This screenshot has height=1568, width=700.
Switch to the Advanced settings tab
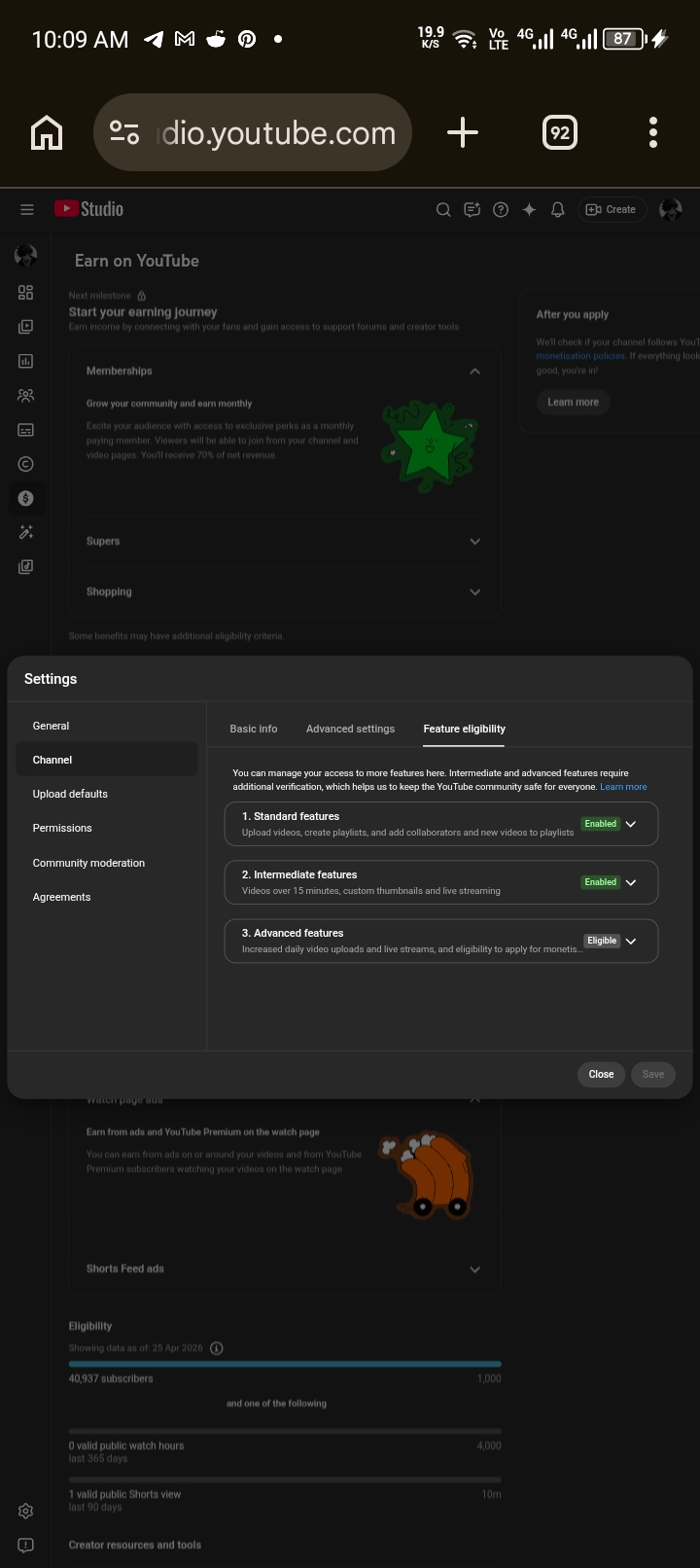click(350, 729)
